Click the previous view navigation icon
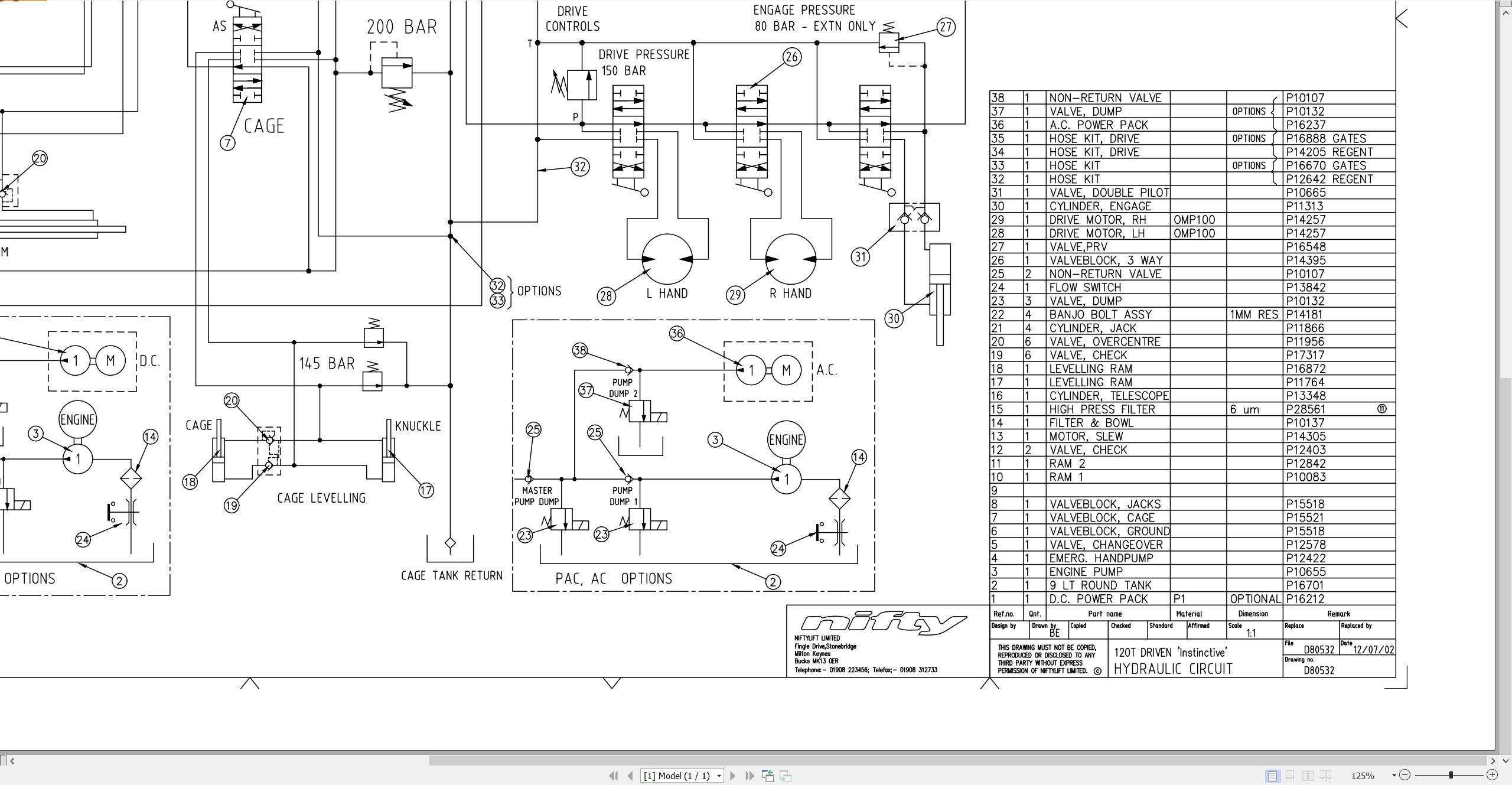Image resolution: width=1512 pixels, height=785 pixels. point(768,776)
